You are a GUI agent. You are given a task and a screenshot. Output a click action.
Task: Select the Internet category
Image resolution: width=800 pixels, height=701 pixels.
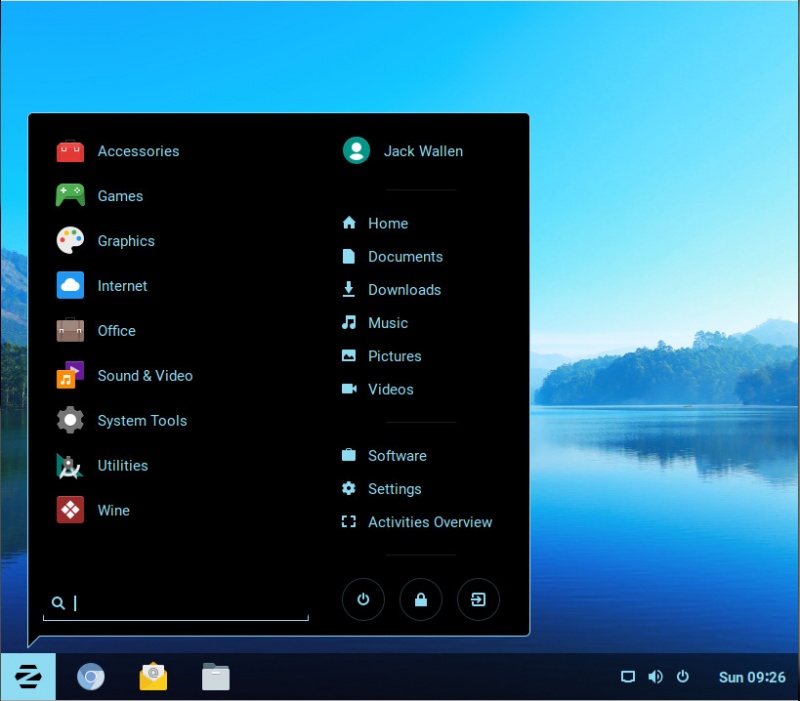122,286
